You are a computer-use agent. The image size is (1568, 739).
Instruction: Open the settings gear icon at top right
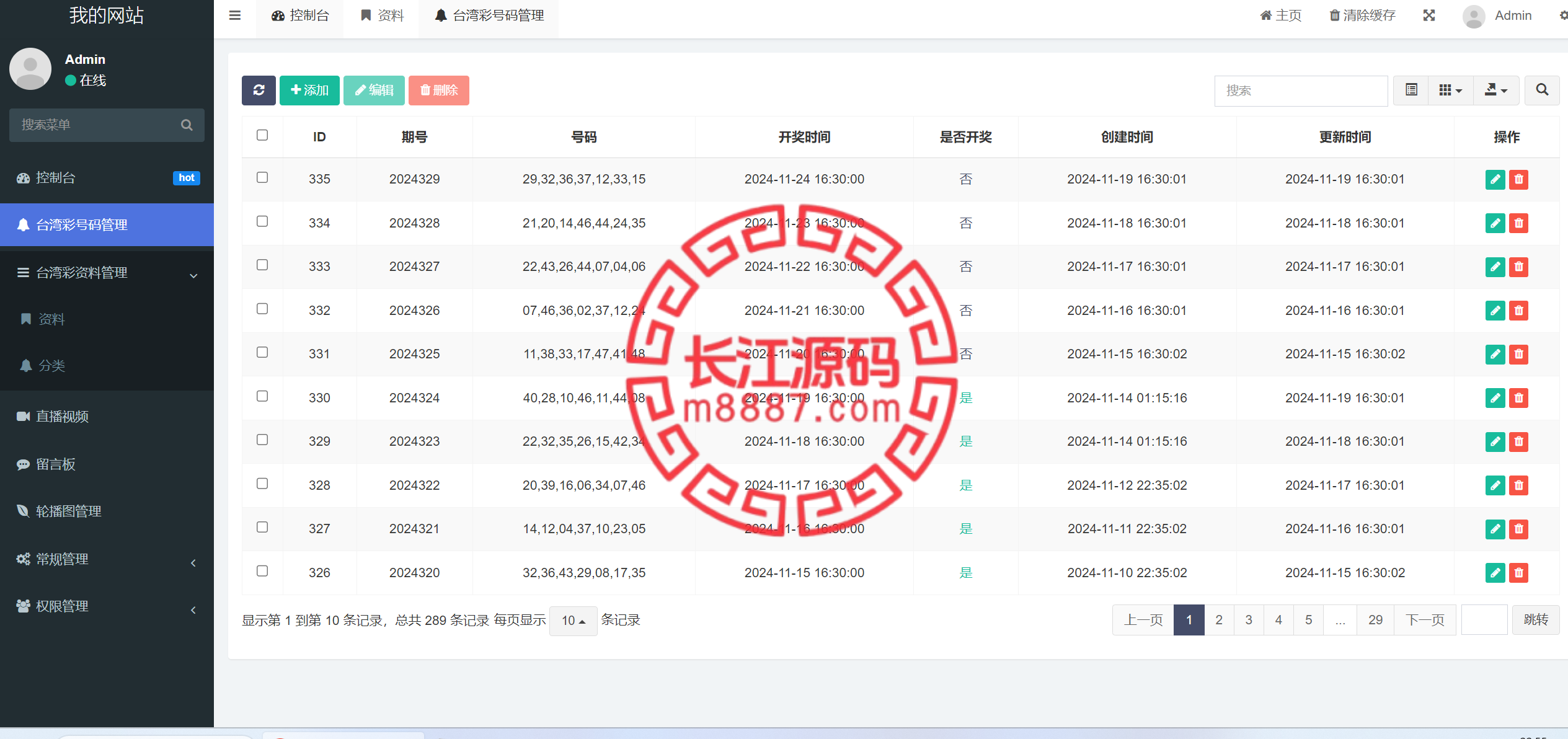click(x=1563, y=15)
